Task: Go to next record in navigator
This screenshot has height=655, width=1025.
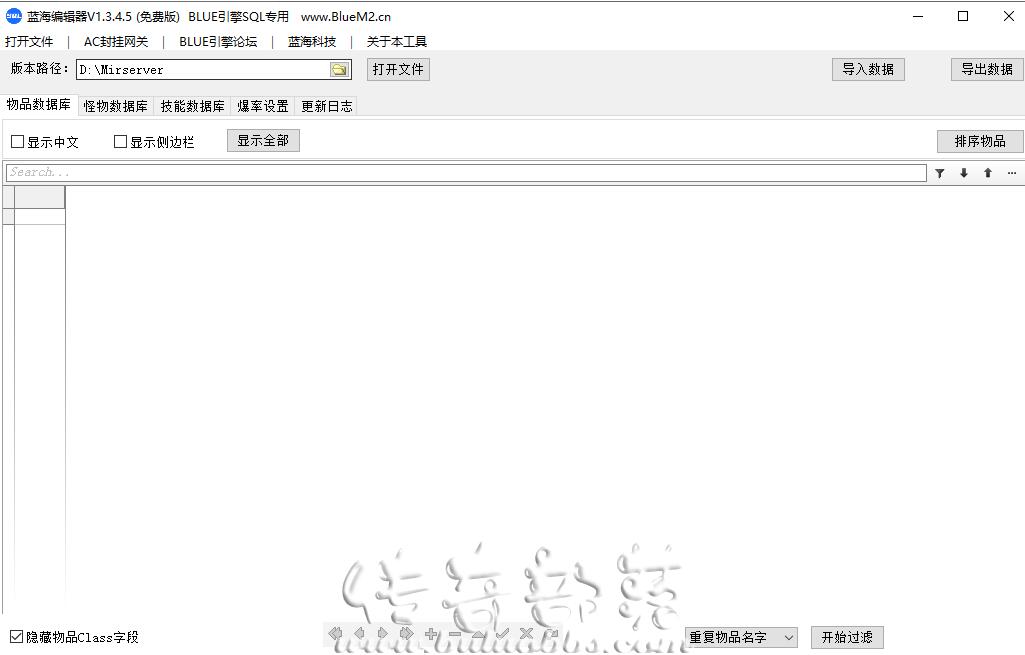Action: 383,633
